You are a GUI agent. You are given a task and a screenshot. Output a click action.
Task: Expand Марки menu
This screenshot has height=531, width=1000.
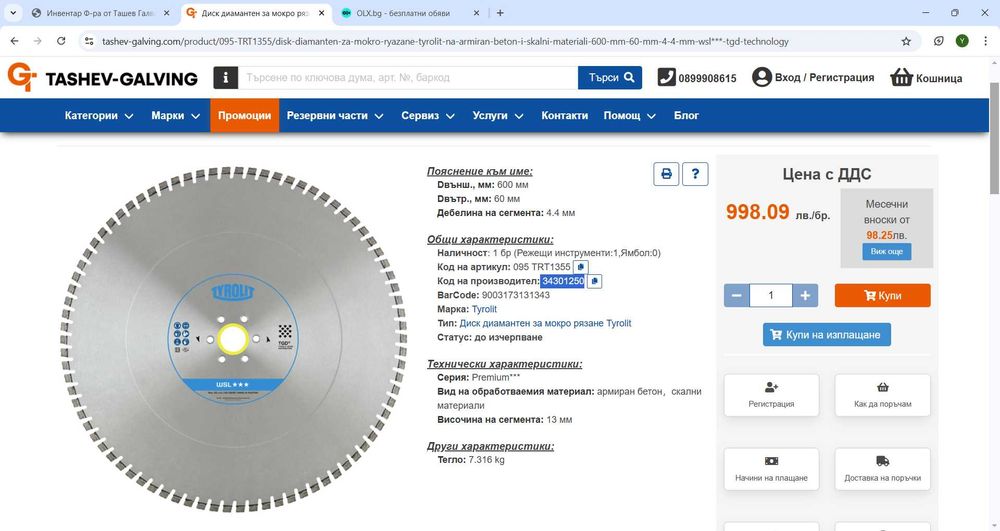175,115
